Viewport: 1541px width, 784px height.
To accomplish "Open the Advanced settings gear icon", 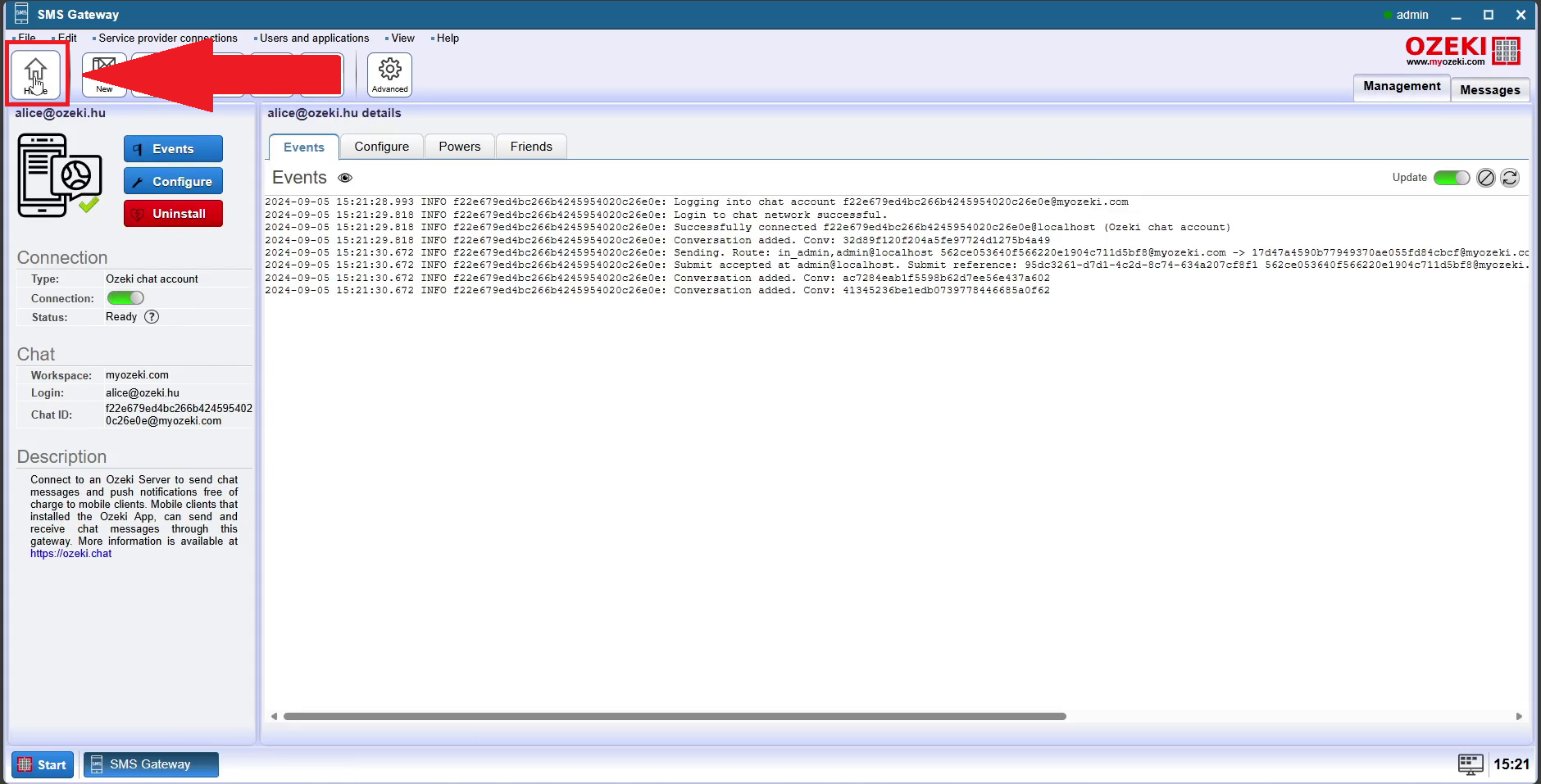I will pos(389,75).
